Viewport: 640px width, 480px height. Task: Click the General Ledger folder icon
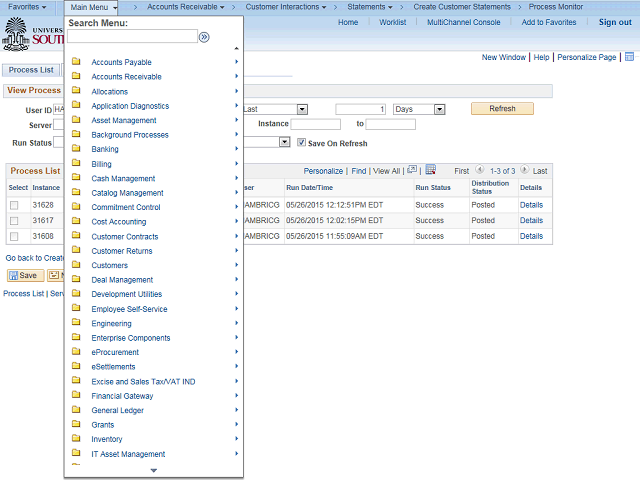[76, 410]
